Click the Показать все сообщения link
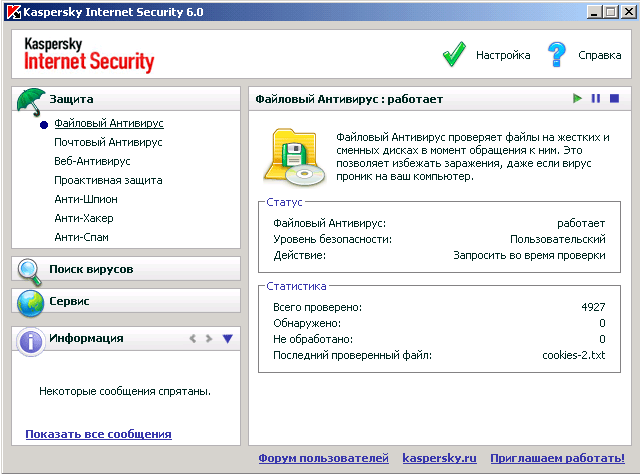The image size is (640, 474). click(98, 434)
